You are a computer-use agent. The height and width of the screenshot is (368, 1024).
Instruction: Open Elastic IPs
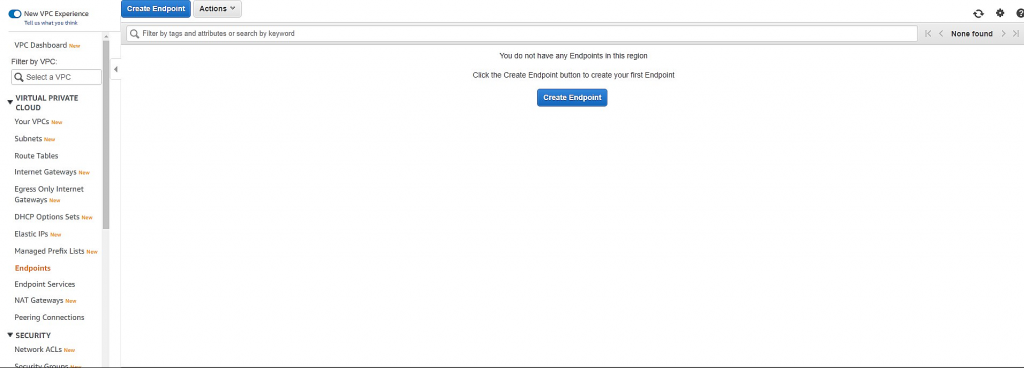click(31, 234)
